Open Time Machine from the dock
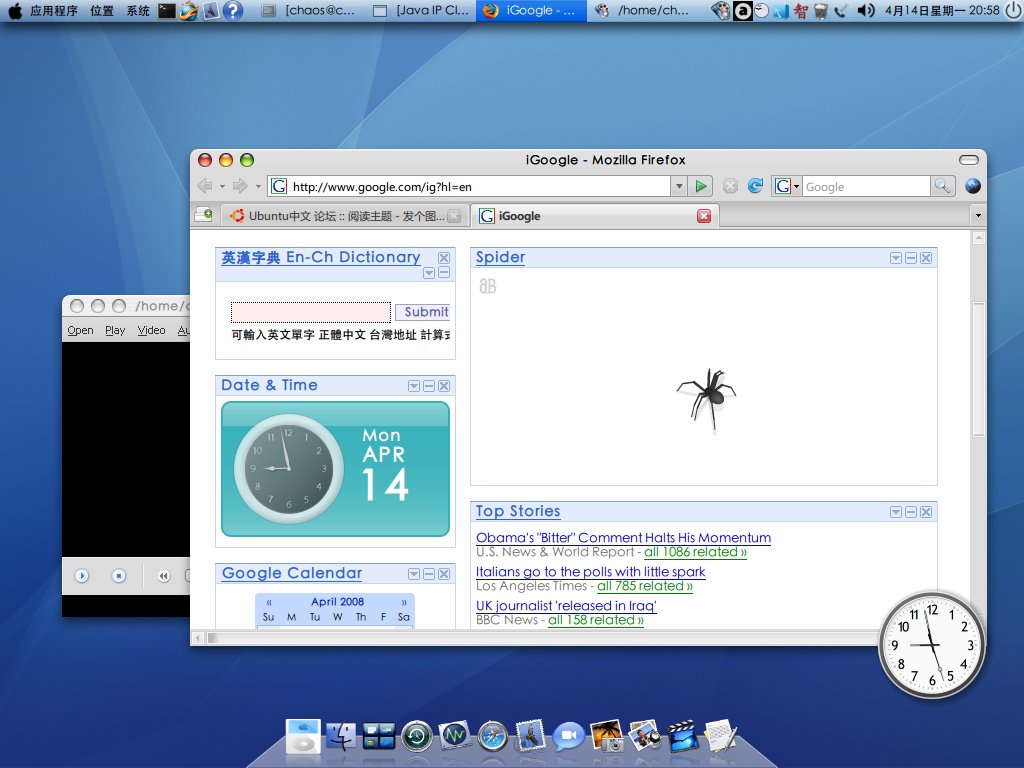The image size is (1024, 768). (x=417, y=737)
